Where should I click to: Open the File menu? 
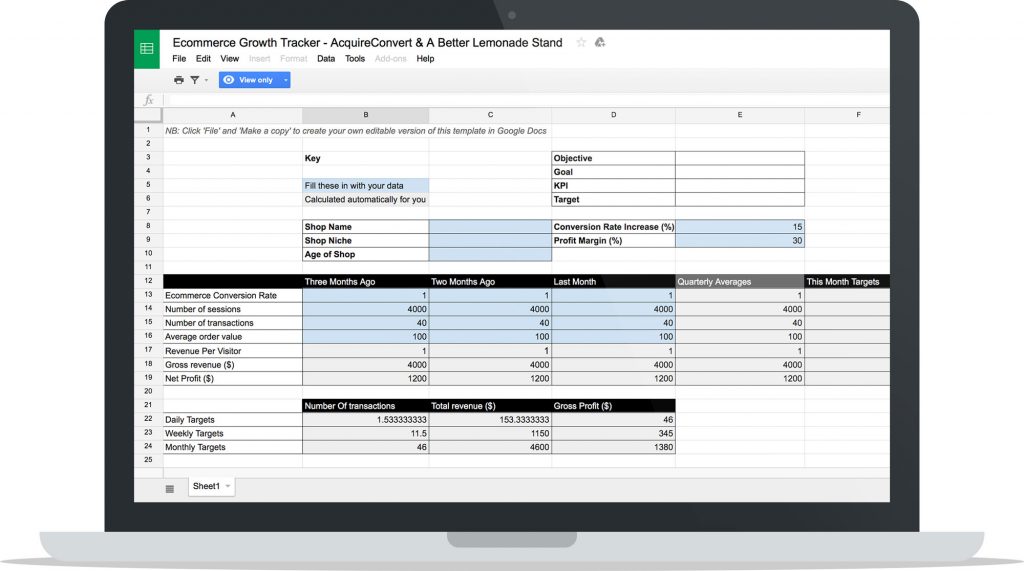(x=179, y=59)
